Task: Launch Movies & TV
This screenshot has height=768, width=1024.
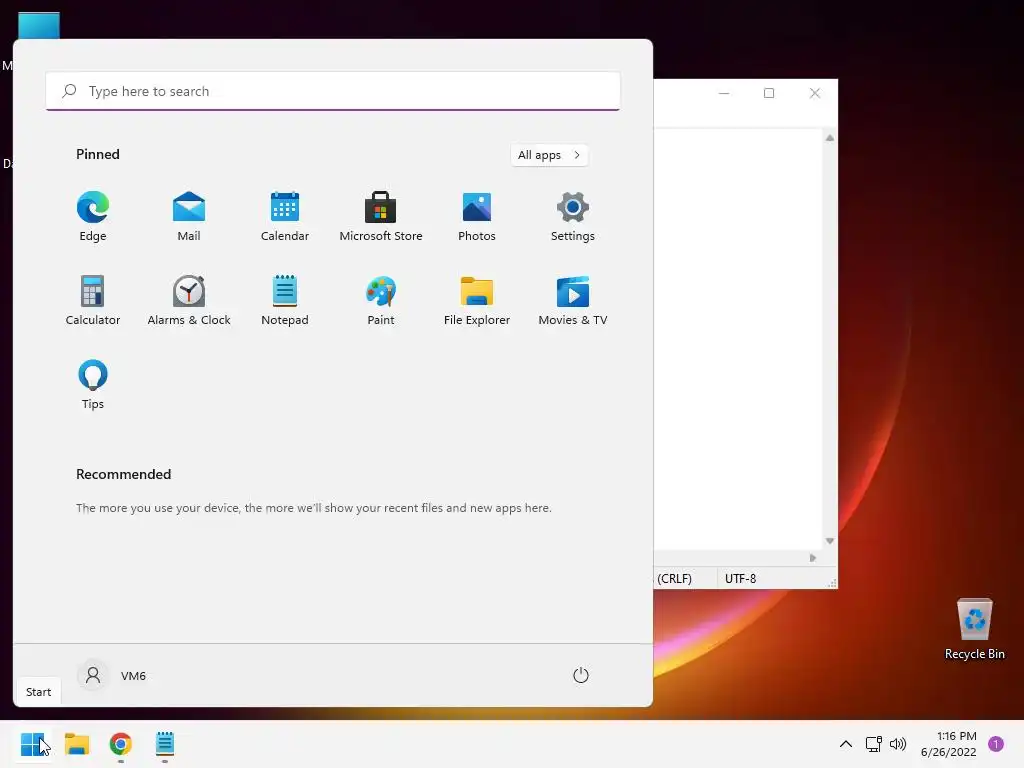Action: tap(573, 301)
